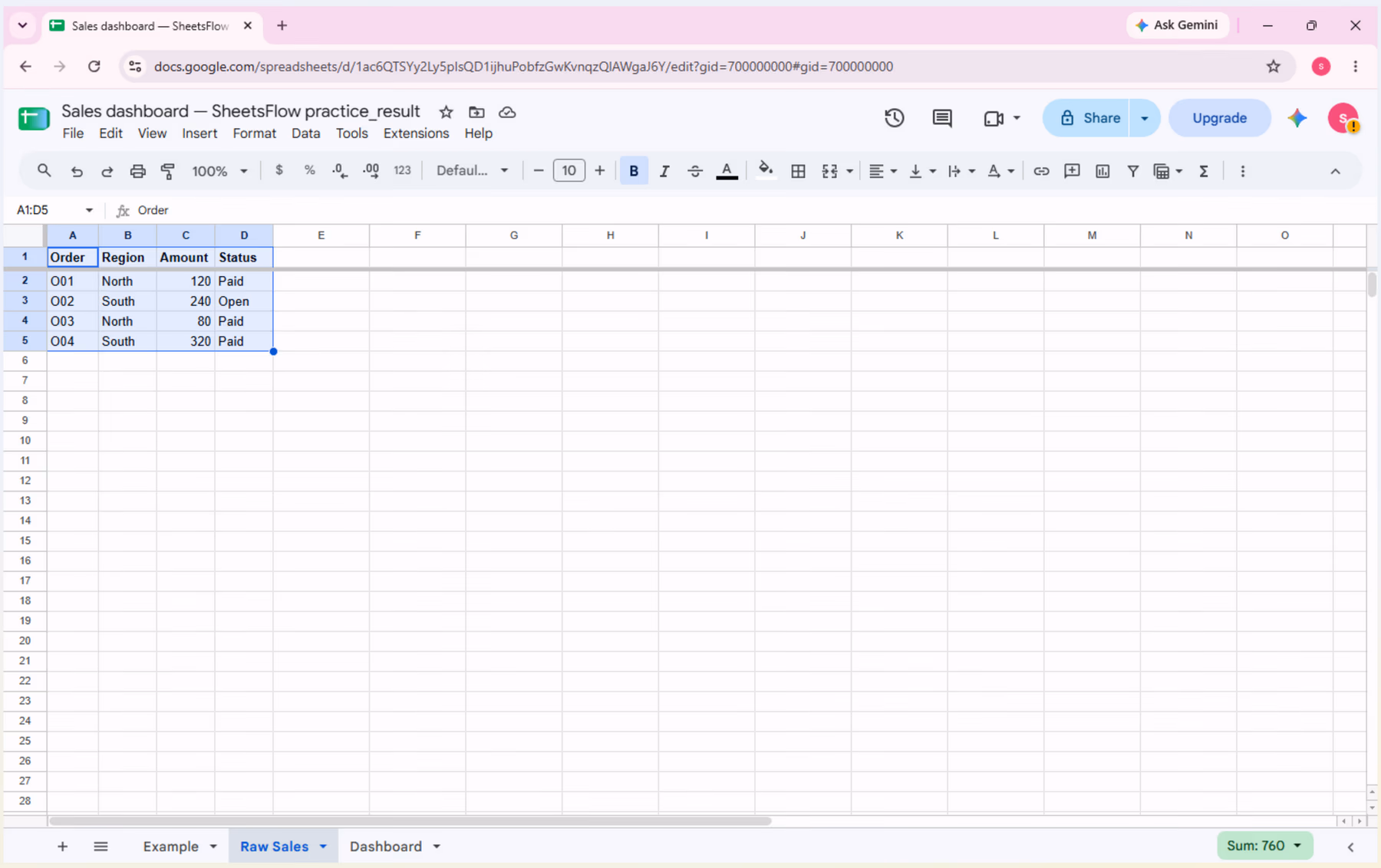Click the horizontal scrollbar at bottom

coord(410,820)
